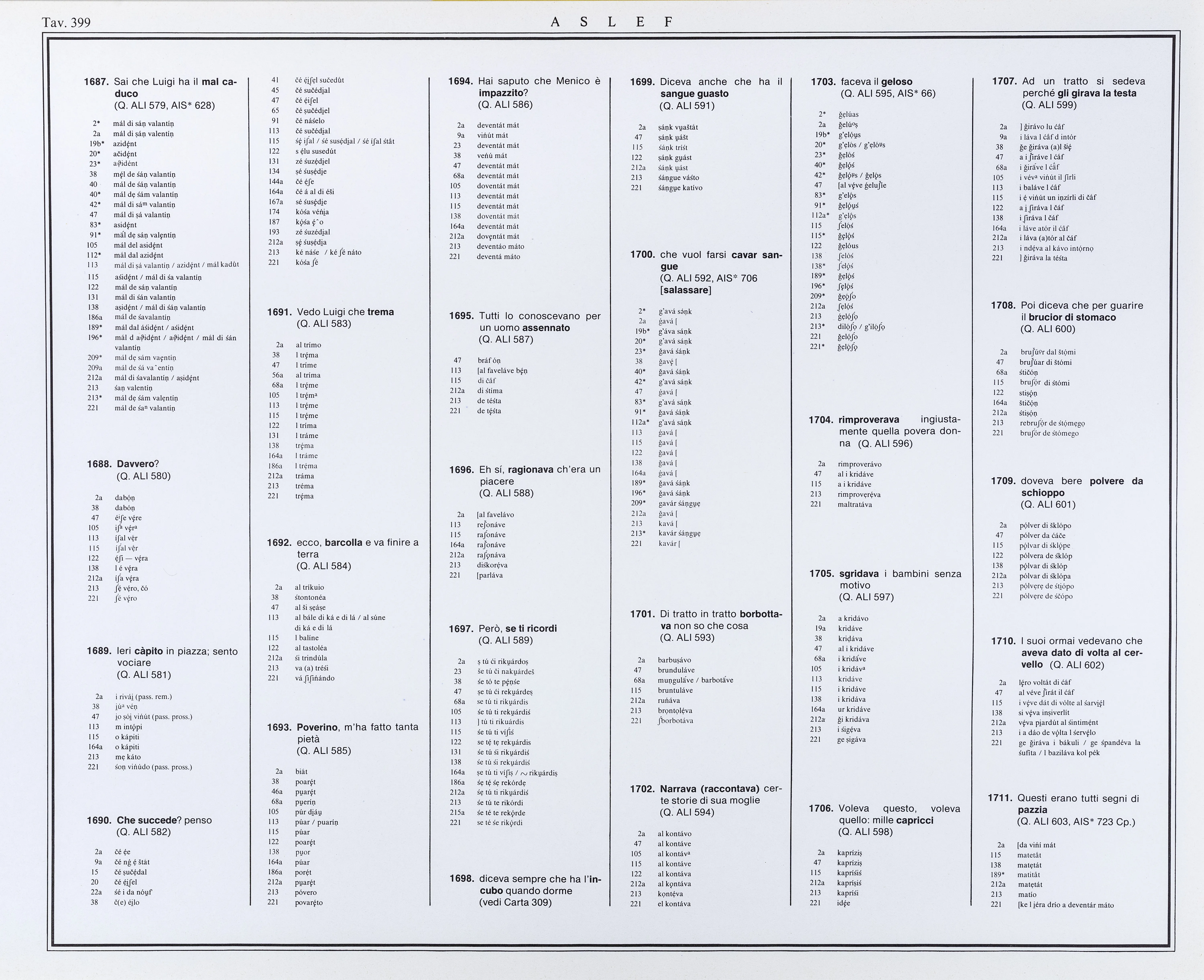This screenshot has height=980, width=1204.
Task: Click the '[salassare]' note under entry 1700
Action: coord(686,290)
